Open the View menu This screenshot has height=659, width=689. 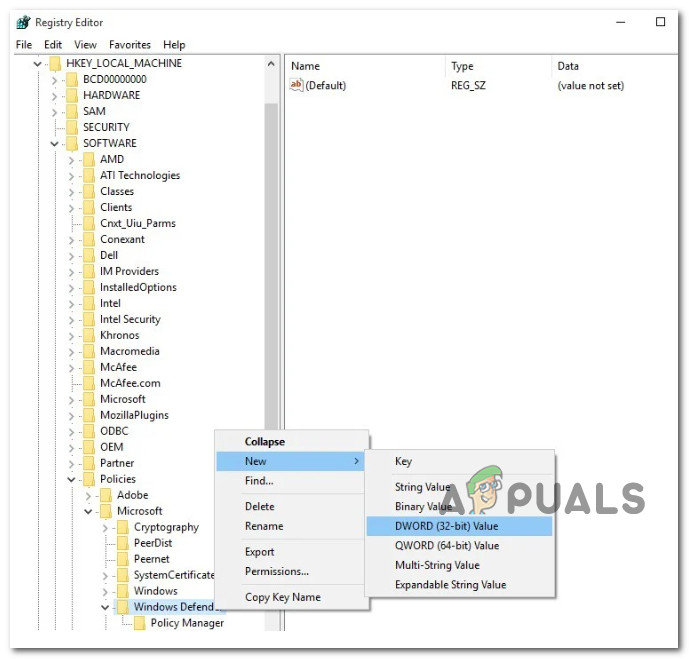pyautogui.click(x=85, y=45)
